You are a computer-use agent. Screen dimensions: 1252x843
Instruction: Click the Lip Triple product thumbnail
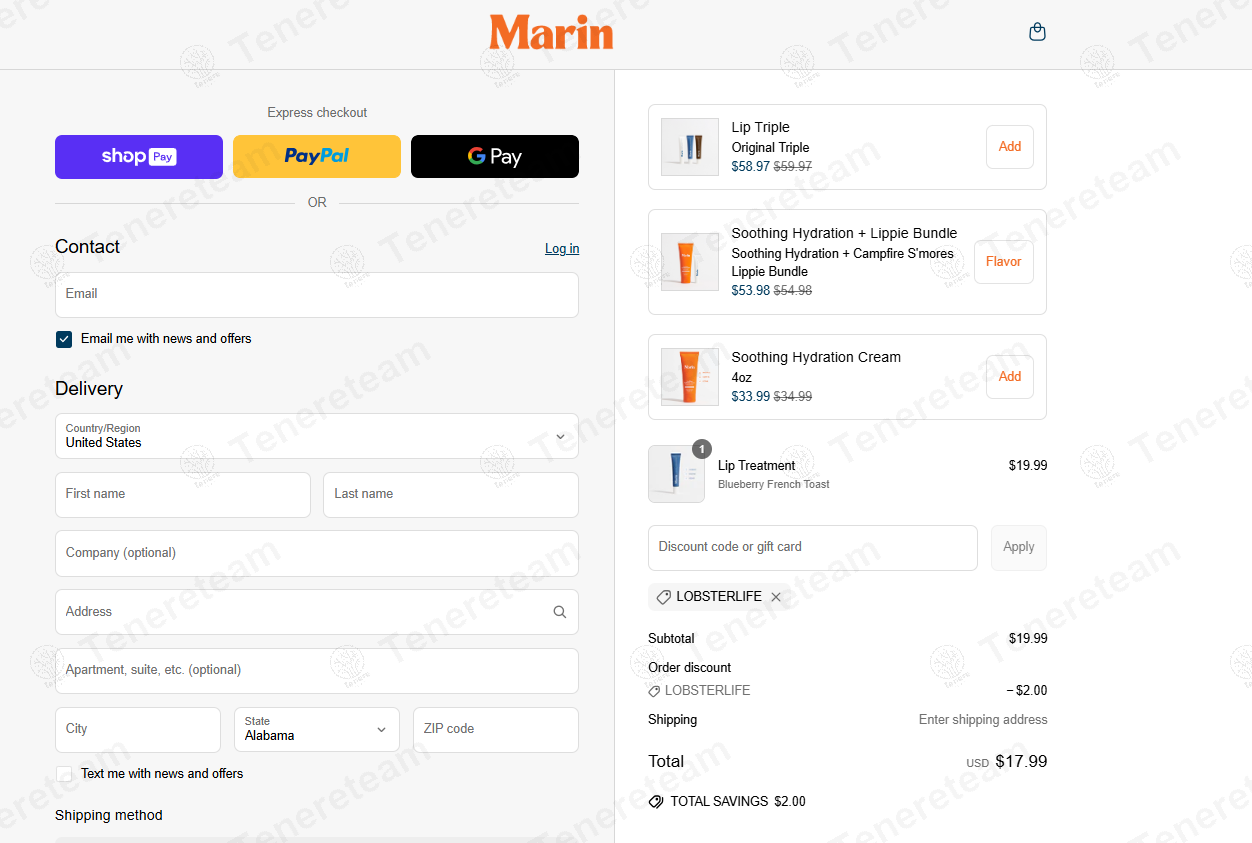(x=690, y=147)
